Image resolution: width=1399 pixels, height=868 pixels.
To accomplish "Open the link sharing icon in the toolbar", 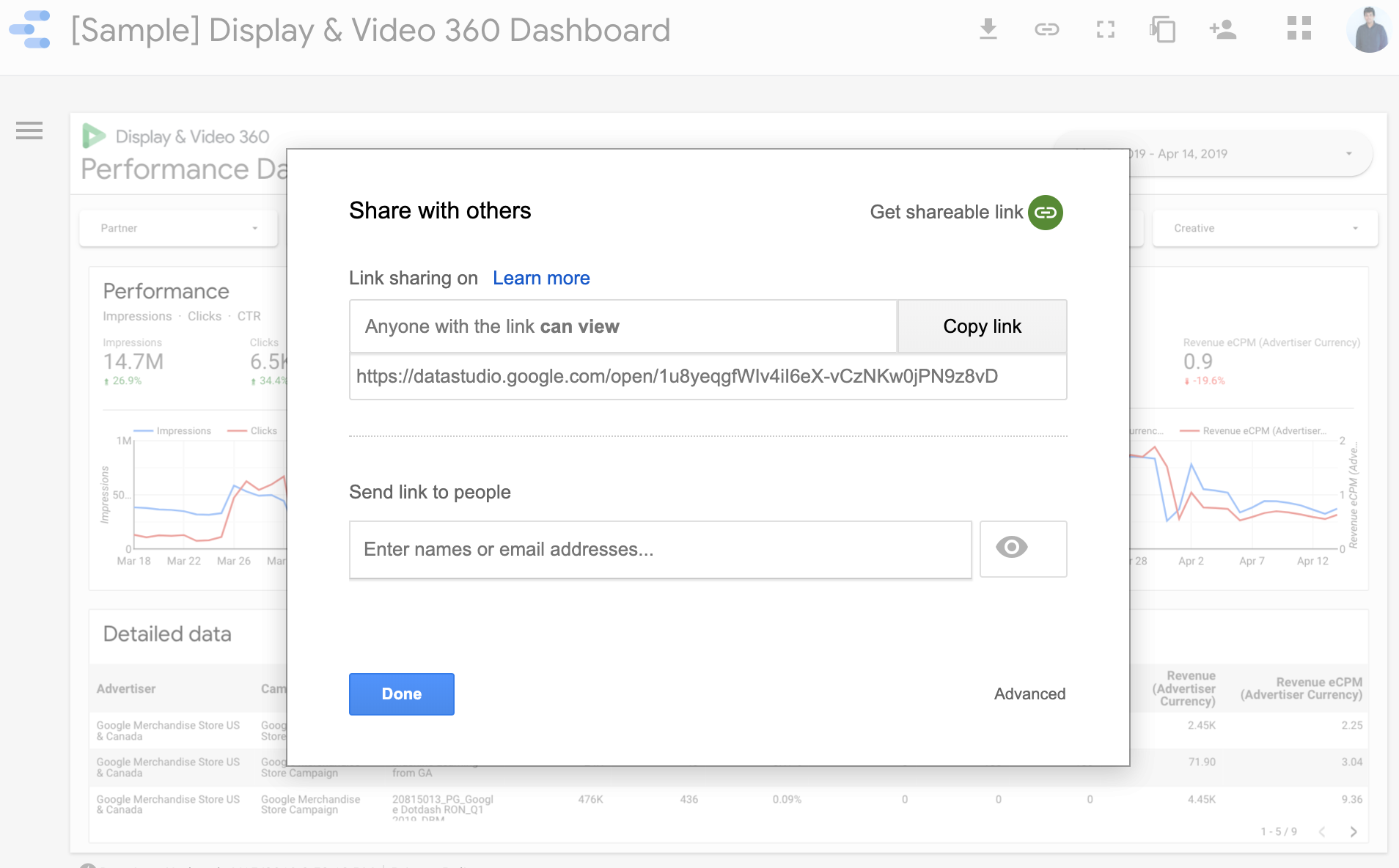I will pos(1048,29).
